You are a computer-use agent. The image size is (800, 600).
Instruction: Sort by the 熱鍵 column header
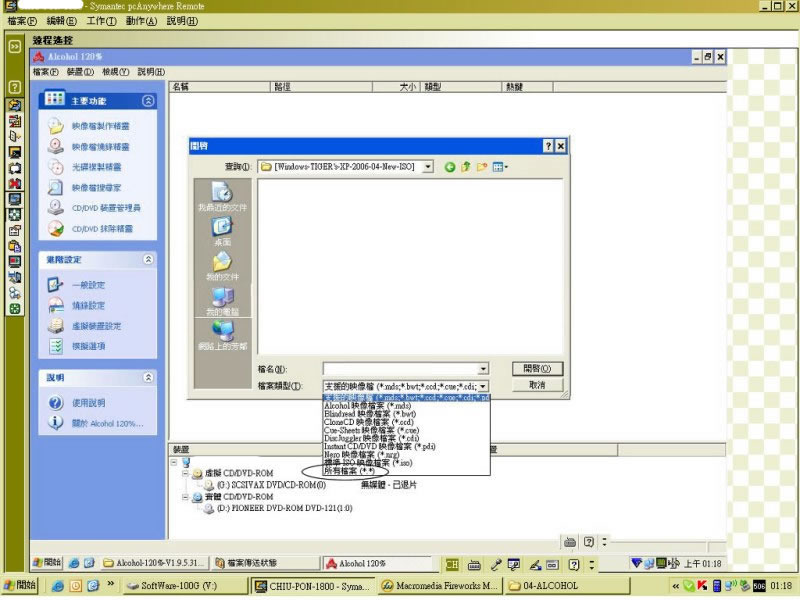point(528,87)
